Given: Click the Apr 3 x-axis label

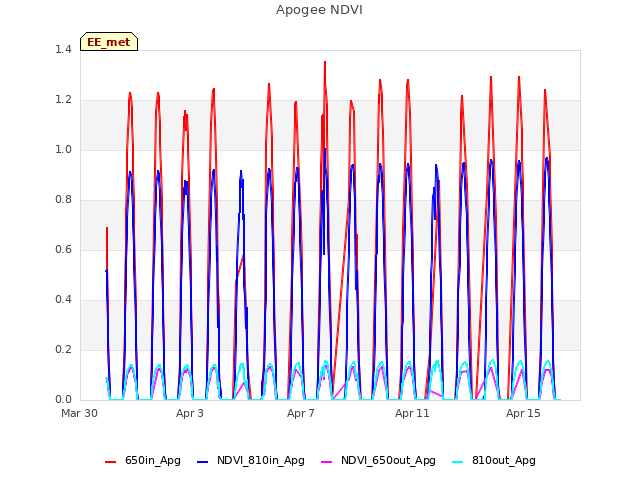Looking at the screenshot, I should (190, 413).
